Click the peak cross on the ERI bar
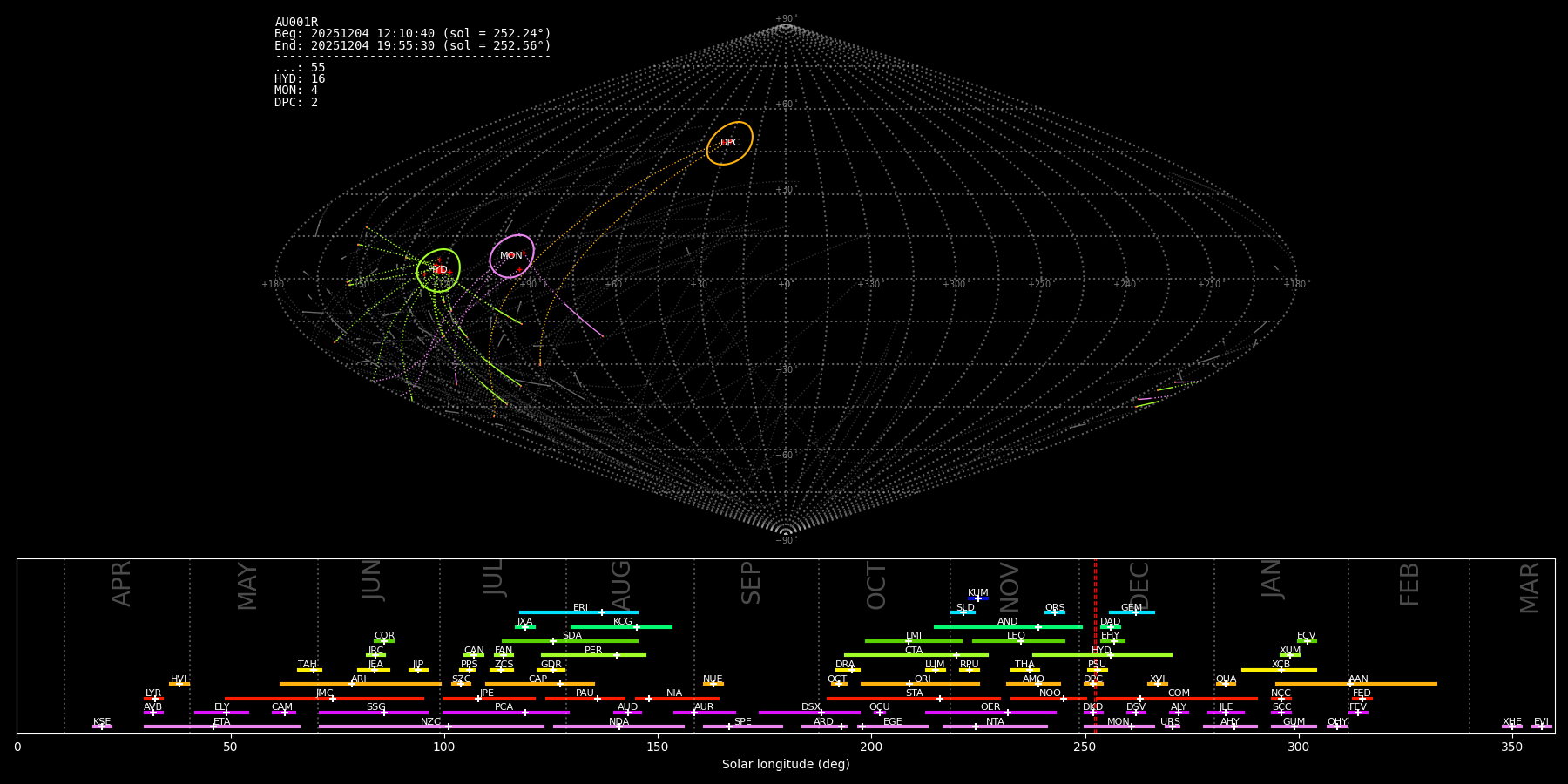 point(601,612)
